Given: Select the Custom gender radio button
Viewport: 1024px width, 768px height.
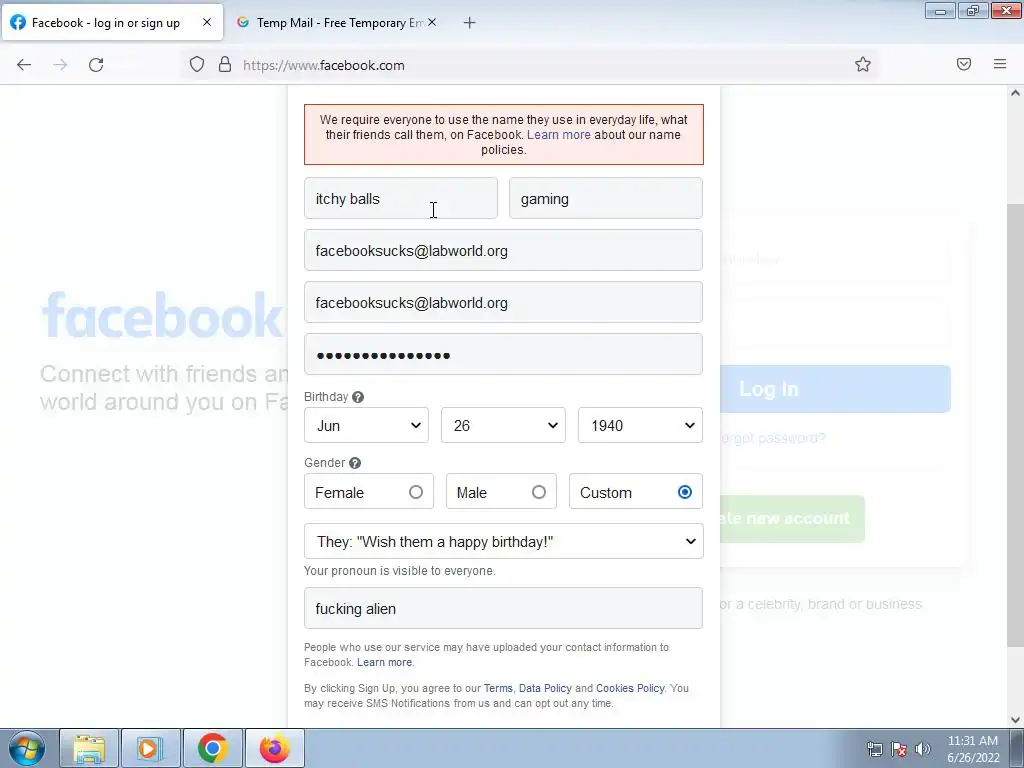Looking at the screenshot, I should point(685,492).
